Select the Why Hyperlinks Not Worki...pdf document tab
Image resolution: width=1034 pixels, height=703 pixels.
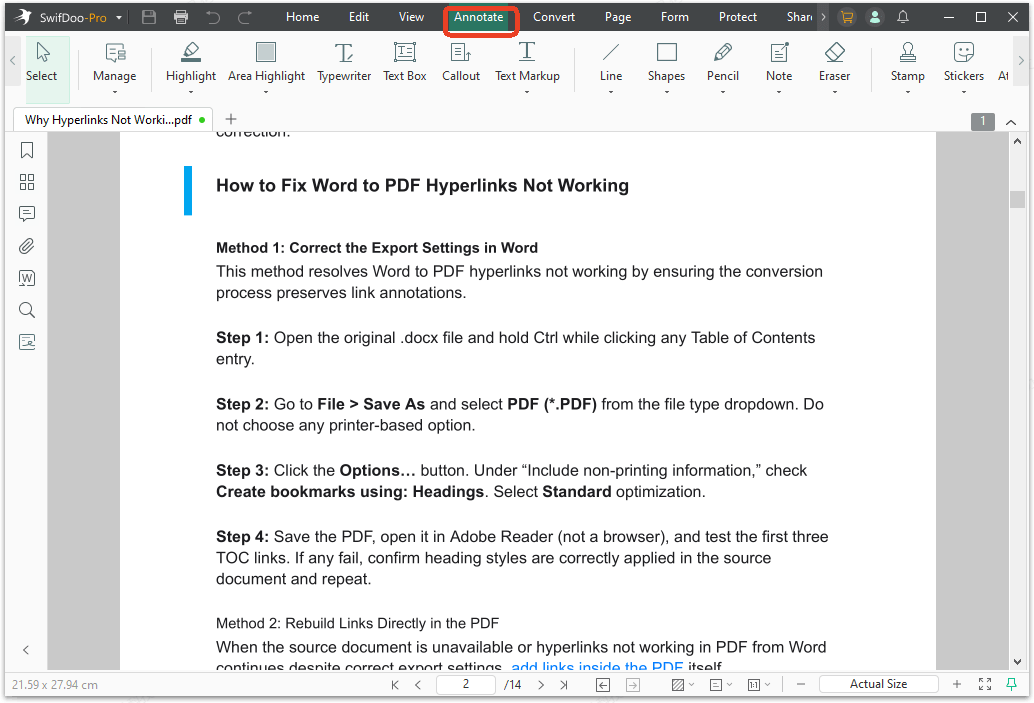pos(113,120)
